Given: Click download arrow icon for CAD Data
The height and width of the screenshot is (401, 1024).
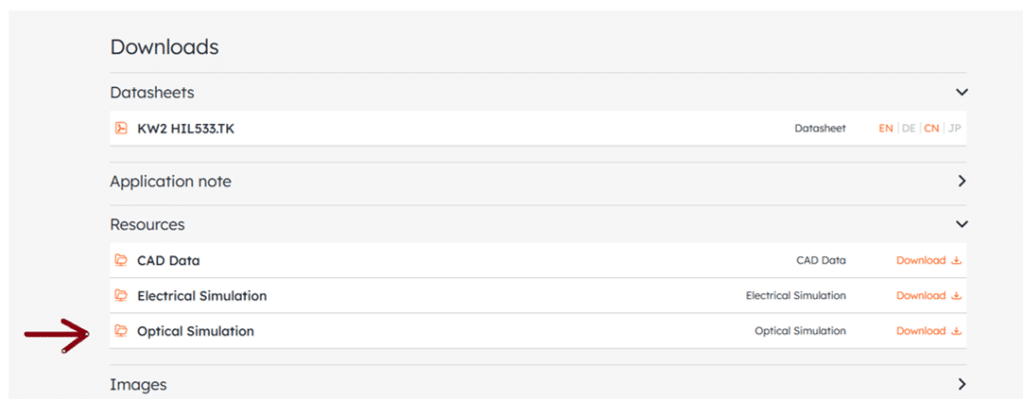Looking at the screenshot, I should pyautogui.click(x=956, y=261).
